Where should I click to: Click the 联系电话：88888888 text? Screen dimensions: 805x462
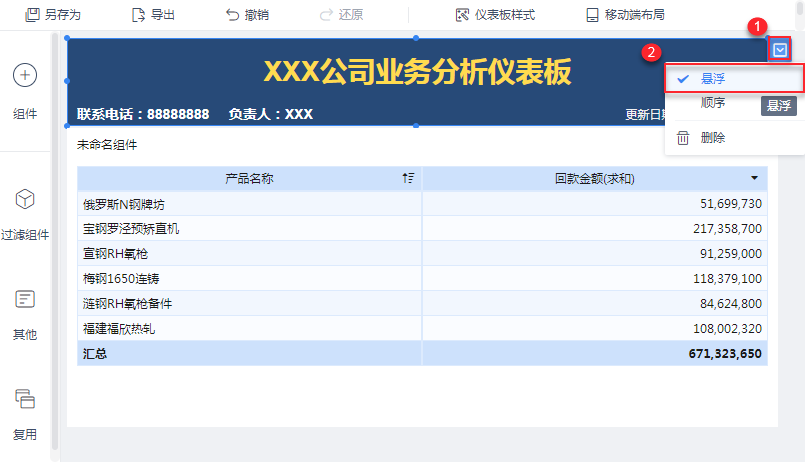click(x=143, y=114)
